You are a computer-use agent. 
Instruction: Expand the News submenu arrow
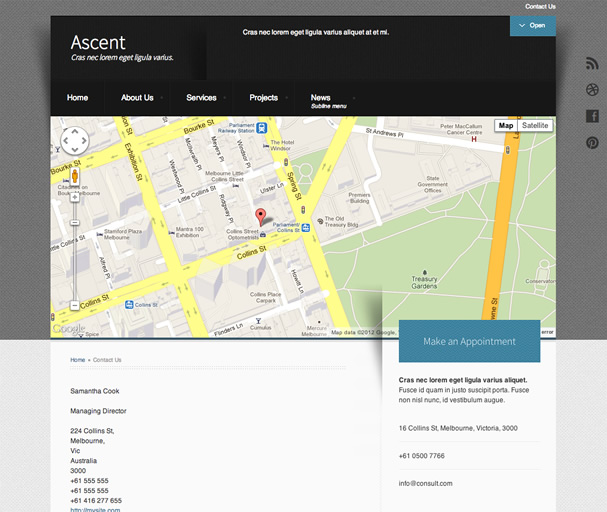[354, 98]
